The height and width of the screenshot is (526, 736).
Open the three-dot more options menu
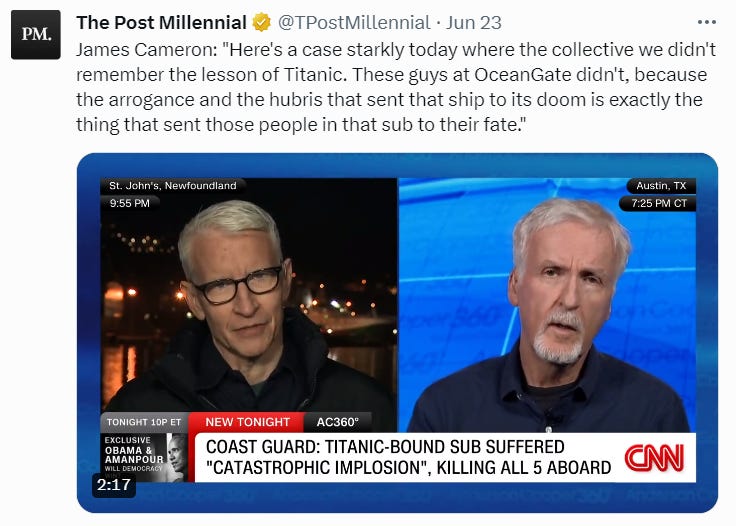[x=706, y=22]
